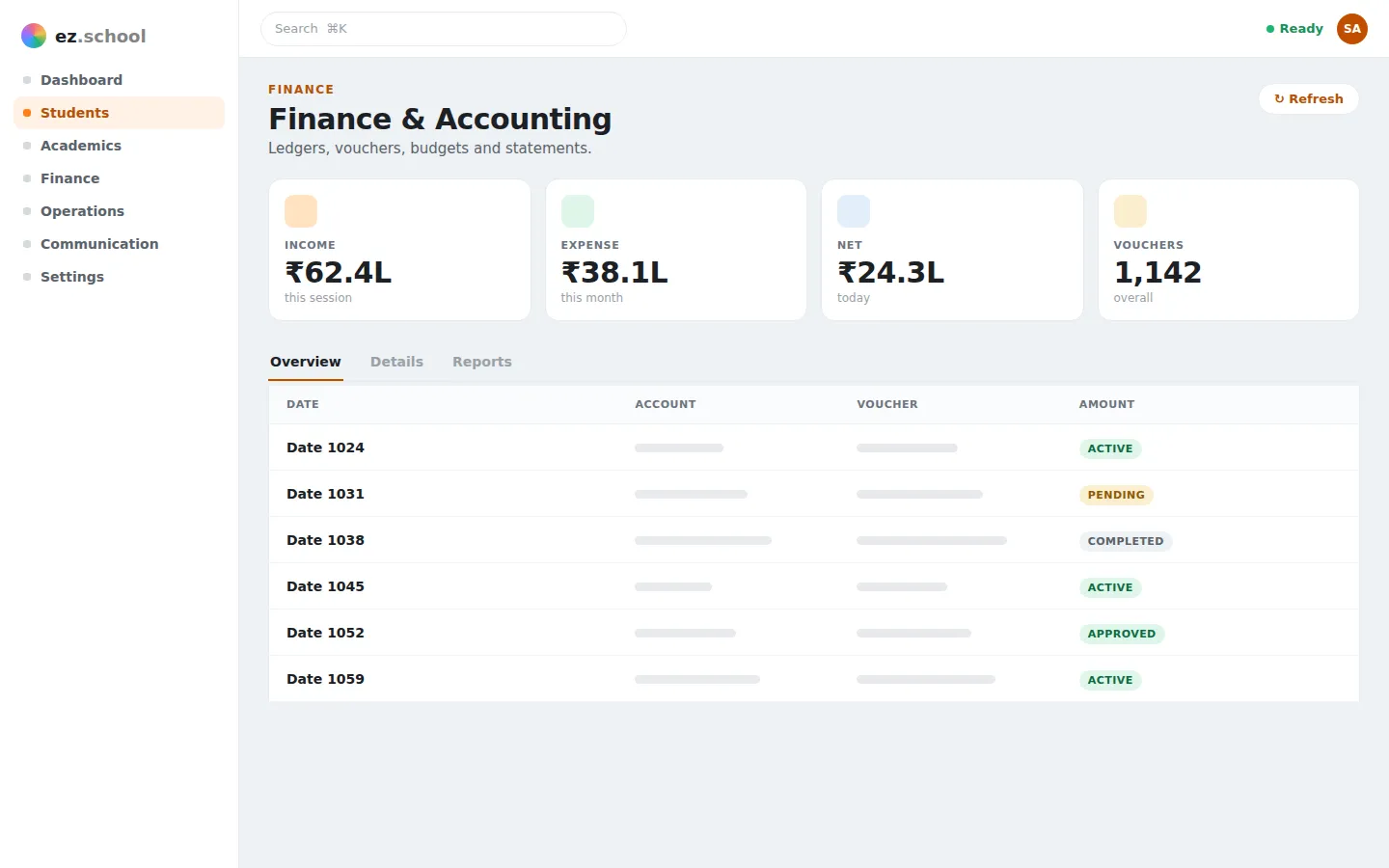Navigate to Operations section

click(120, 211)
